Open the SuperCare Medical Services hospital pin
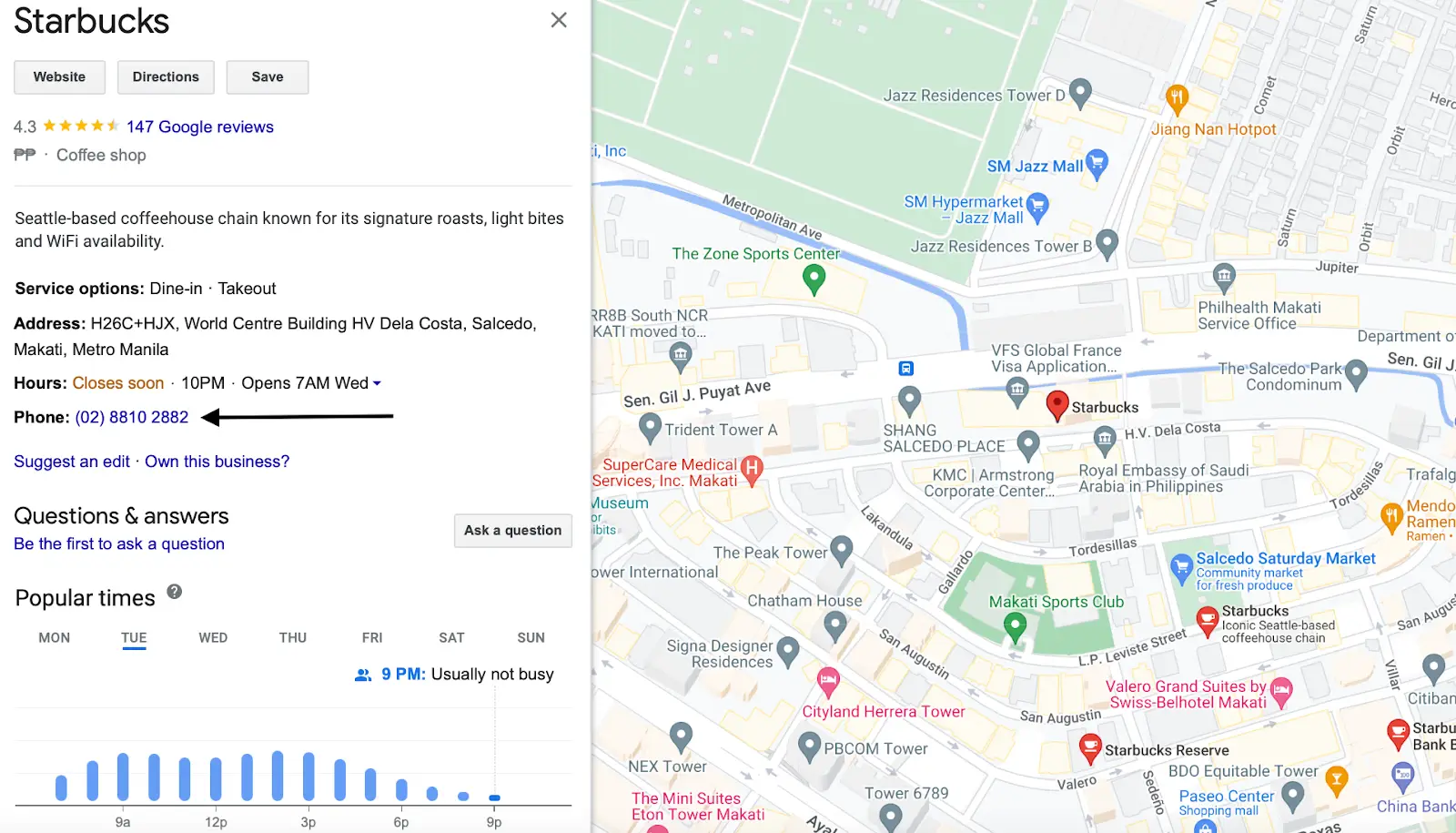This screenshot has height=833, width=1456. (751, 470)
